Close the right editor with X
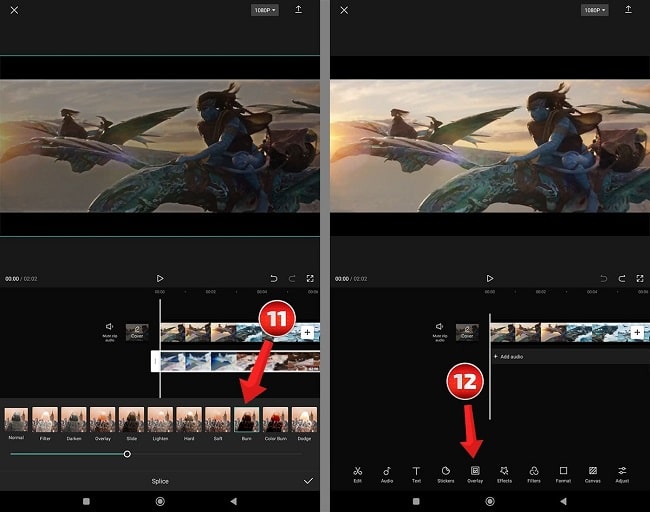This screenshot has height=512, width=650. 344,10
